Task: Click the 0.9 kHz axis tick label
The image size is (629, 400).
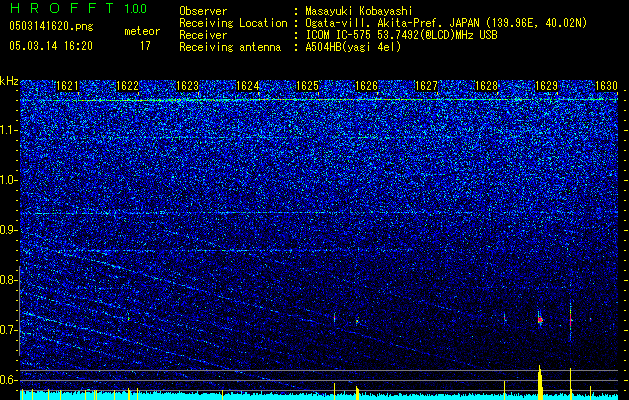Action: [8, 230]
